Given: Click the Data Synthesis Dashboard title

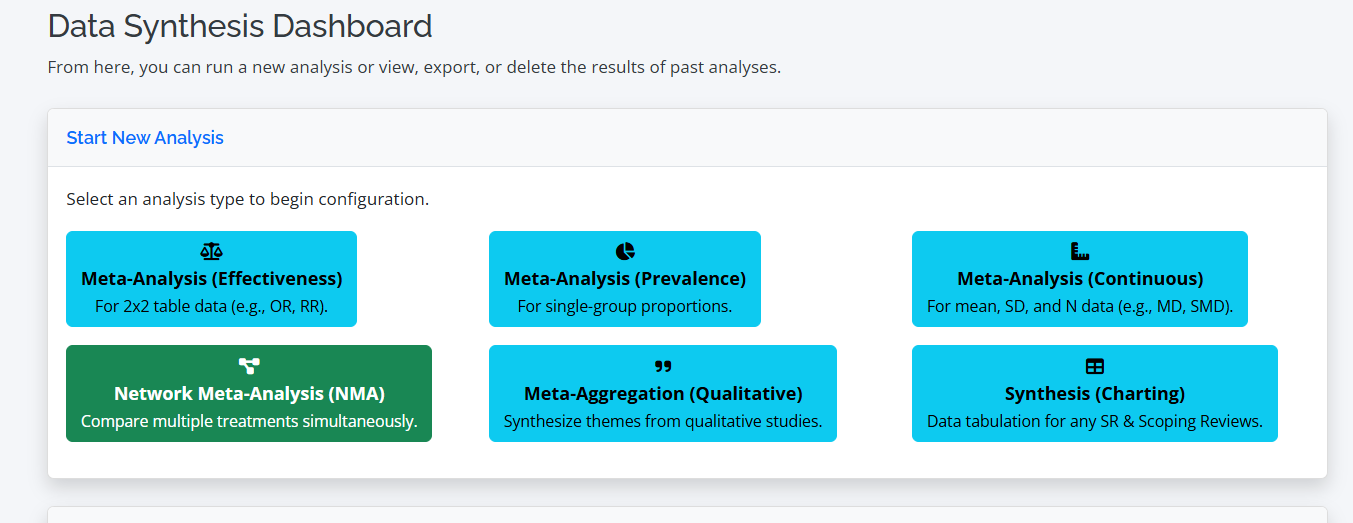Looking at the screenshot, I should [x=240, y=26].
